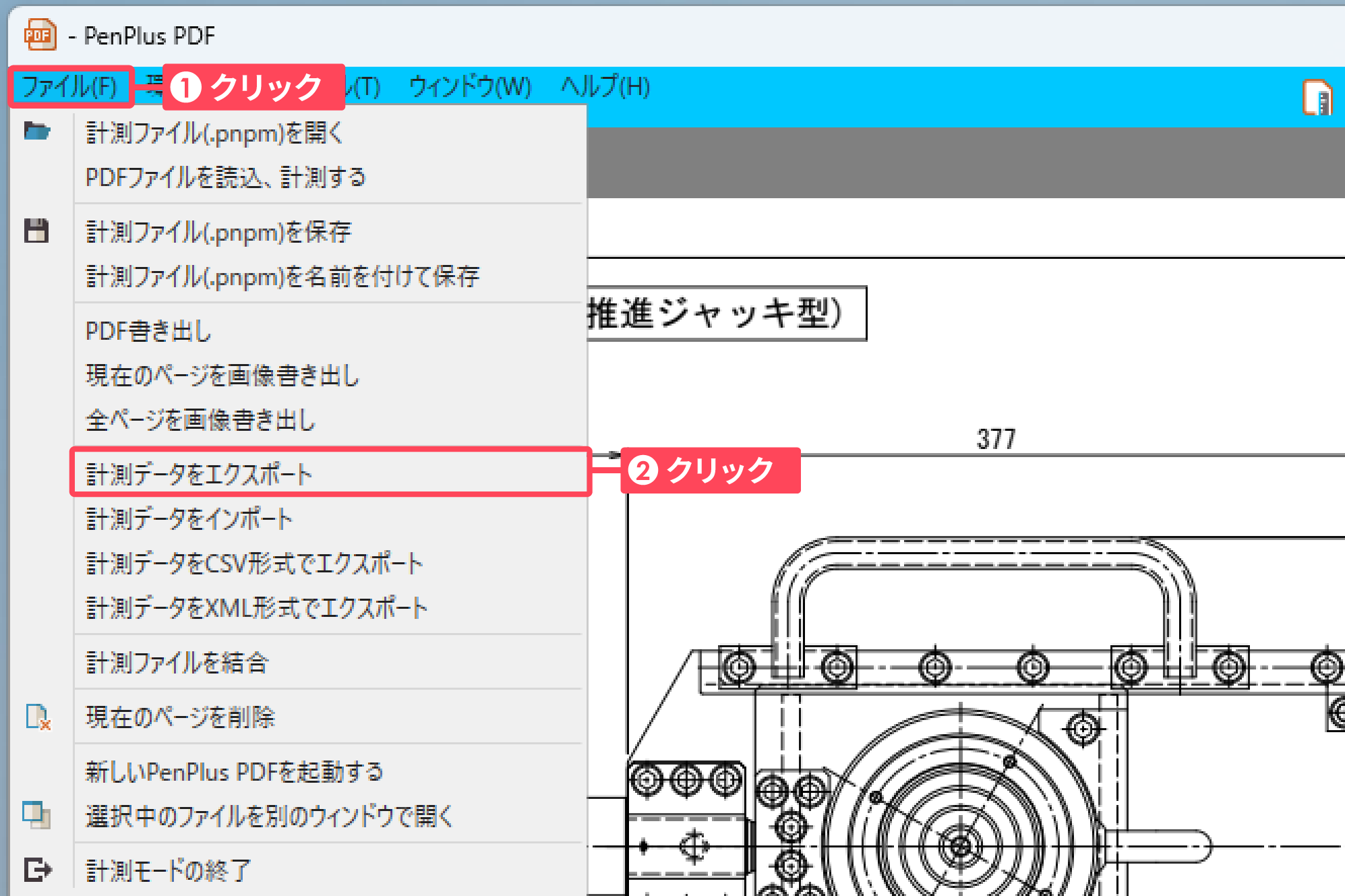Click the page ruler icon at toolbar right
1345x896 pixels.
tap(1317, 98)
